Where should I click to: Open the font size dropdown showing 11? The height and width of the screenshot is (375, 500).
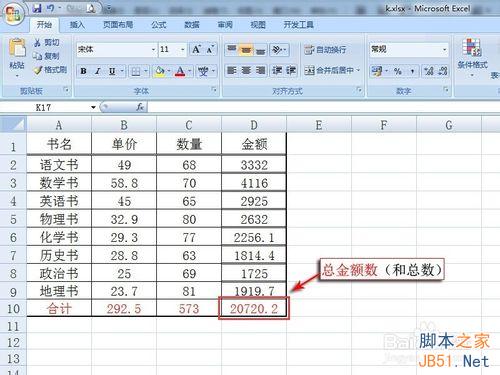[183, 50]
